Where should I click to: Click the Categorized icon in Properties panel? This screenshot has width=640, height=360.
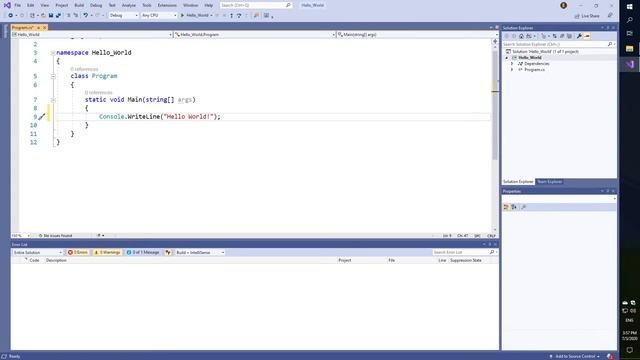click(507, 207)
